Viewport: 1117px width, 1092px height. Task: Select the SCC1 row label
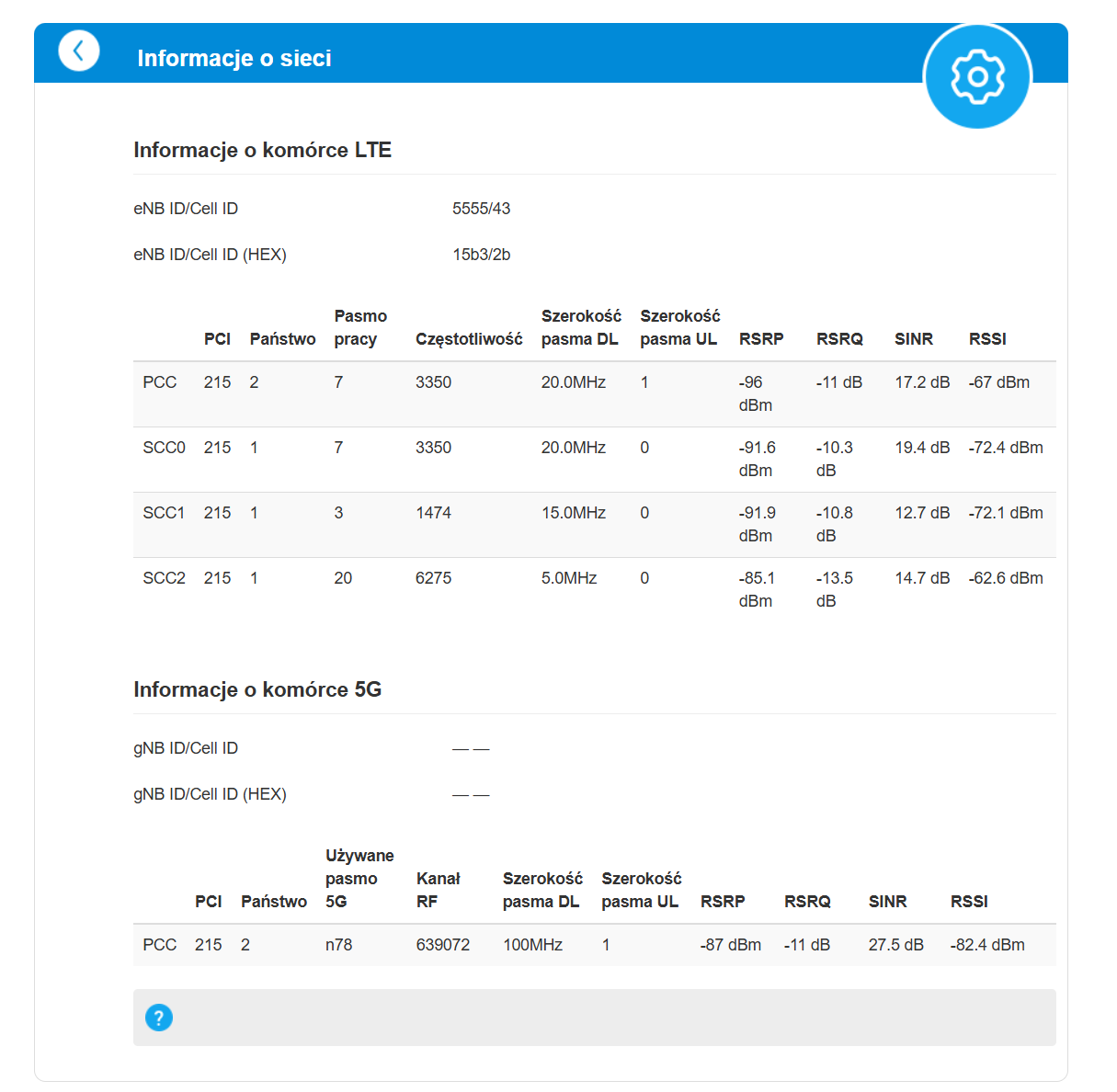164,513
